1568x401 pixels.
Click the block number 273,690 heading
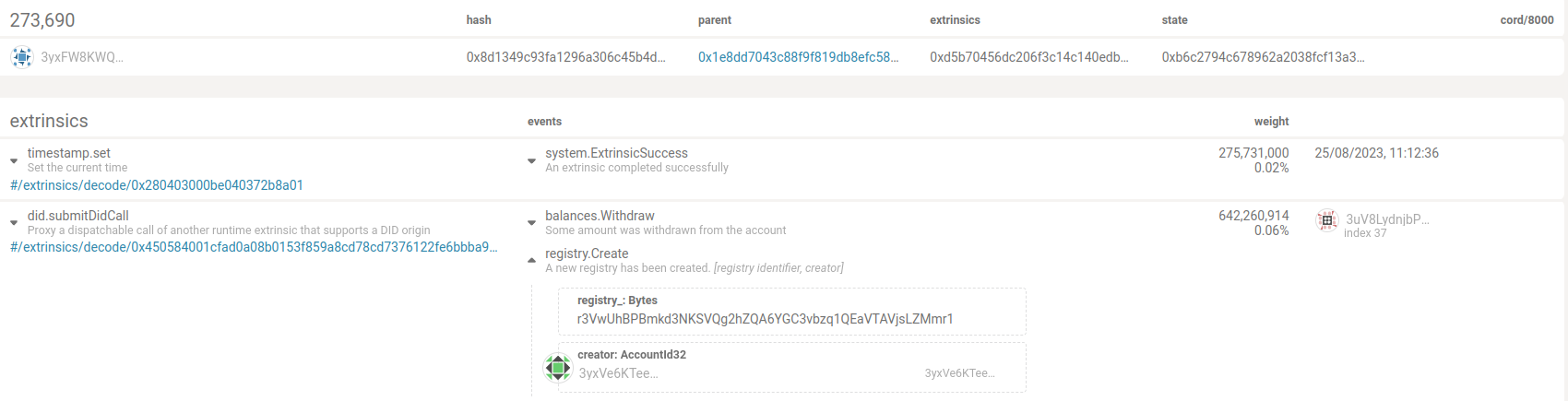pos(42,20)
